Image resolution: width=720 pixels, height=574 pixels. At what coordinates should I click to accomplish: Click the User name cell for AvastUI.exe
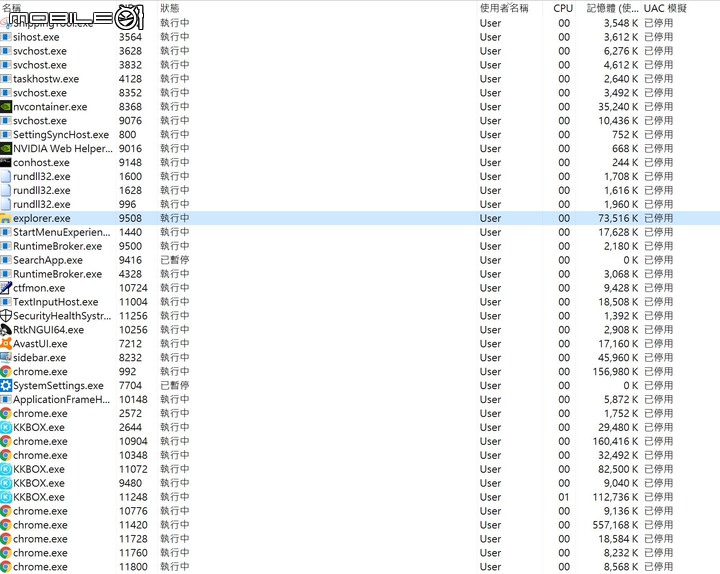click(490, 343)
